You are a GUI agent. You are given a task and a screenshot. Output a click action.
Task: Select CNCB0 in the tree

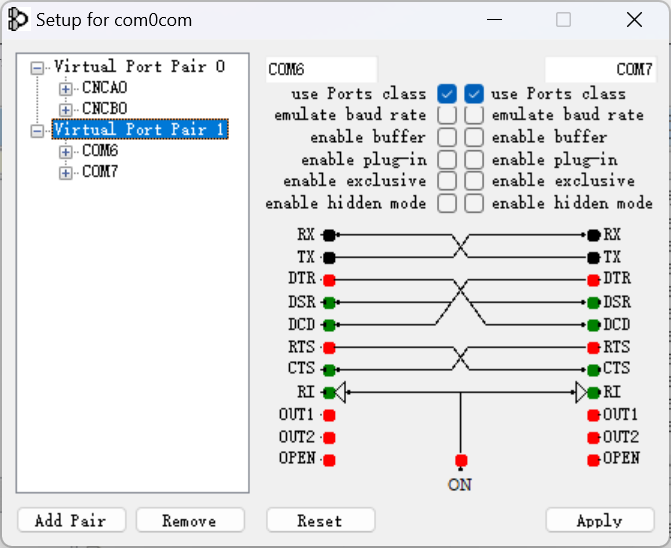tap(105, 109)
